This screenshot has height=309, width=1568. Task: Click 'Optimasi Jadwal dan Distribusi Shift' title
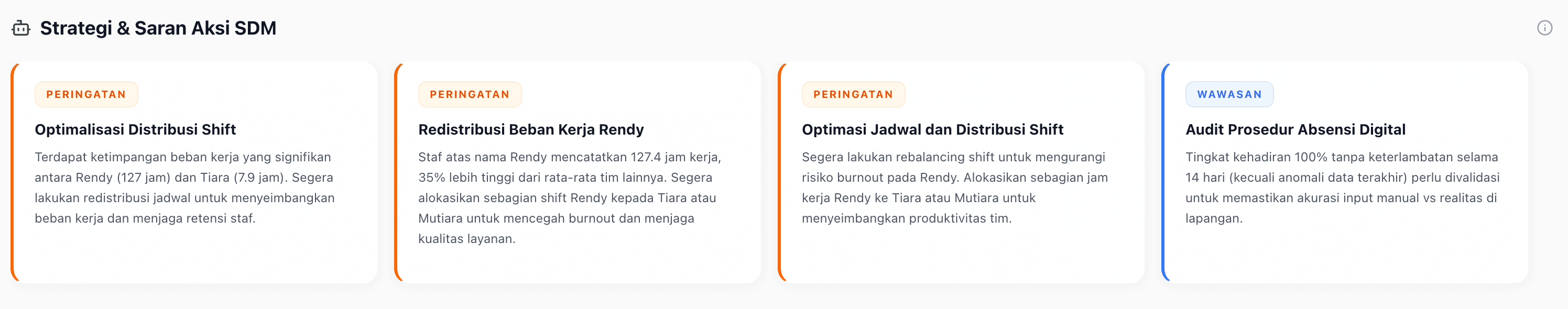932,129
